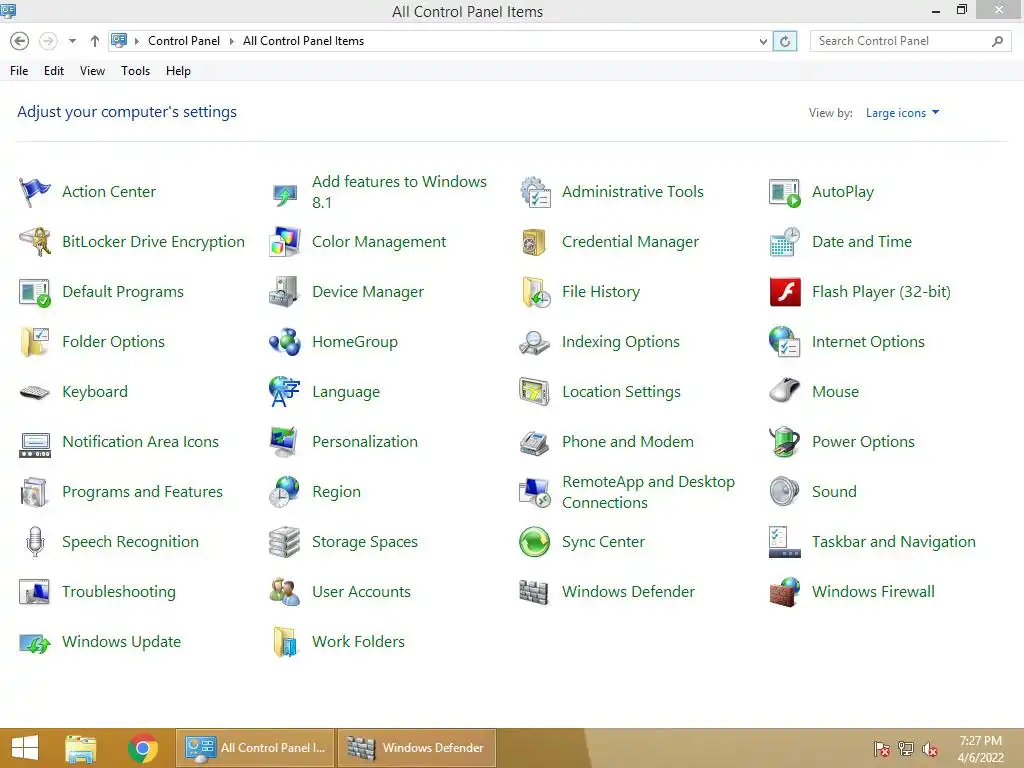Click the Search Control Panel field
1024x768 pixels.
click(910, 41)
